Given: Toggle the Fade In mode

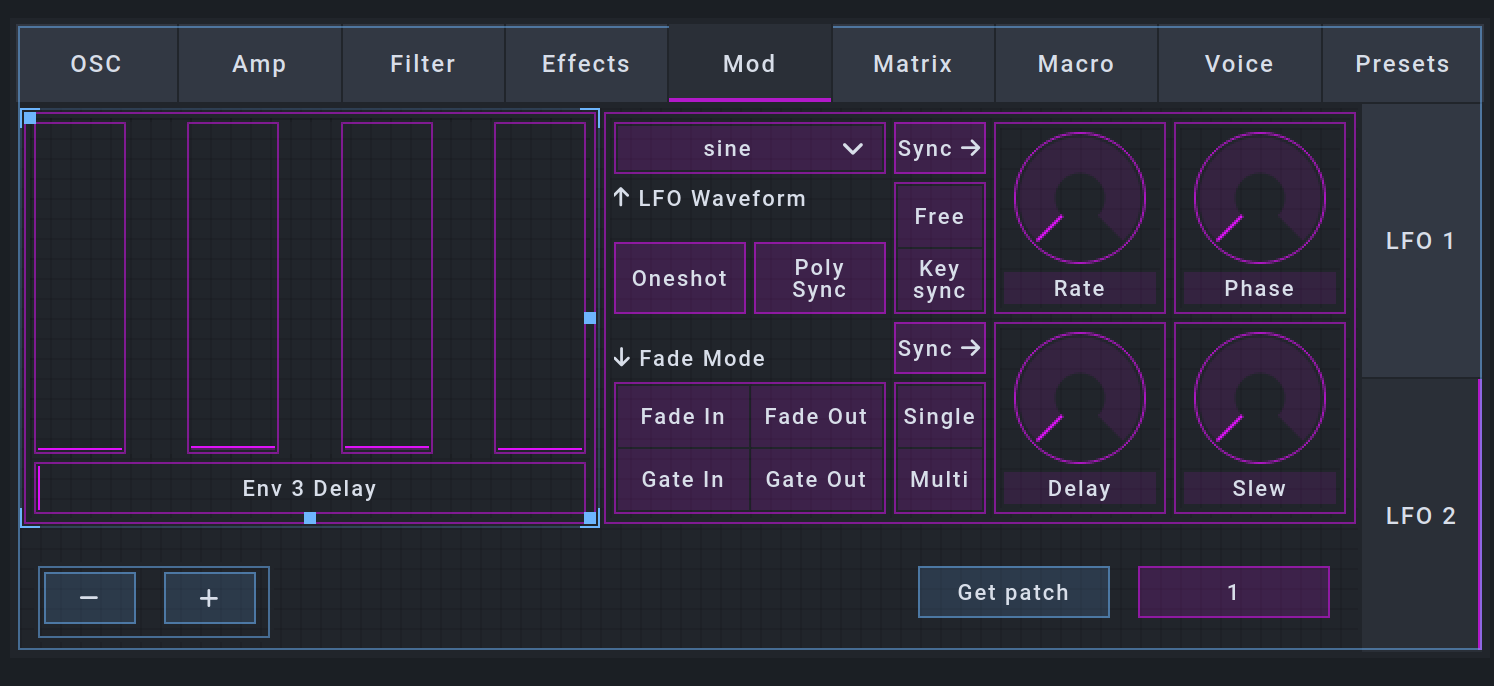Looking at the screenshot, I should (x=683, y=416).
